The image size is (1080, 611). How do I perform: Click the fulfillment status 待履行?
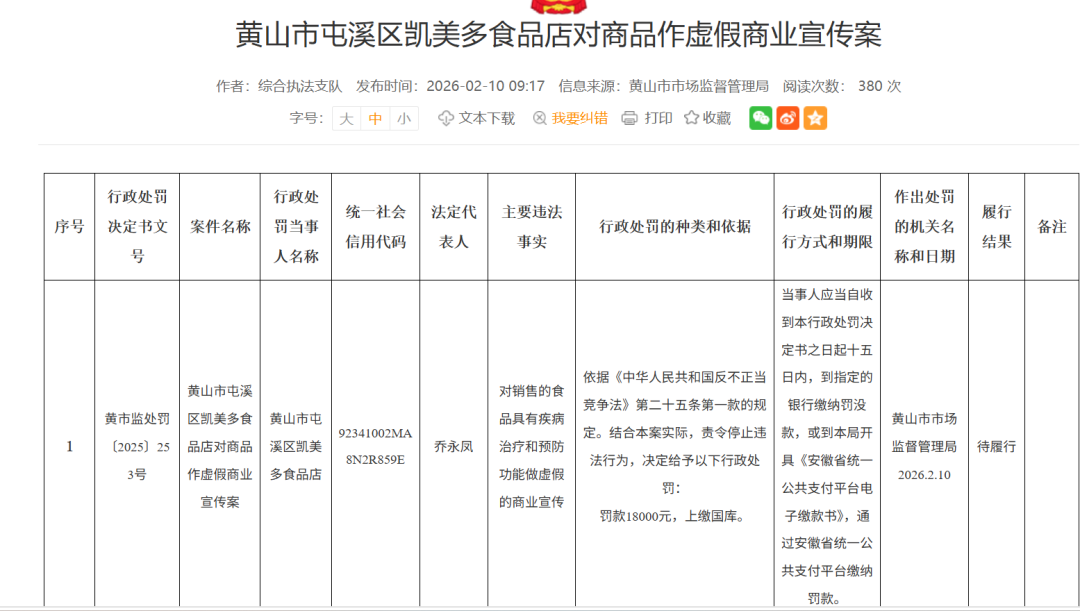pyautogui.click(x=997, y=446)
